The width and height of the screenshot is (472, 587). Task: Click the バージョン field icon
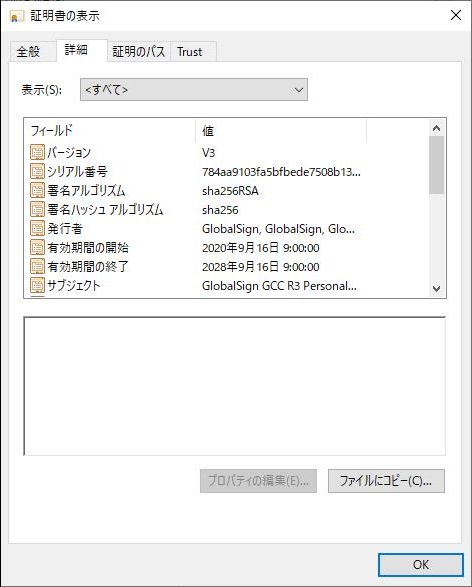[37, 152]
